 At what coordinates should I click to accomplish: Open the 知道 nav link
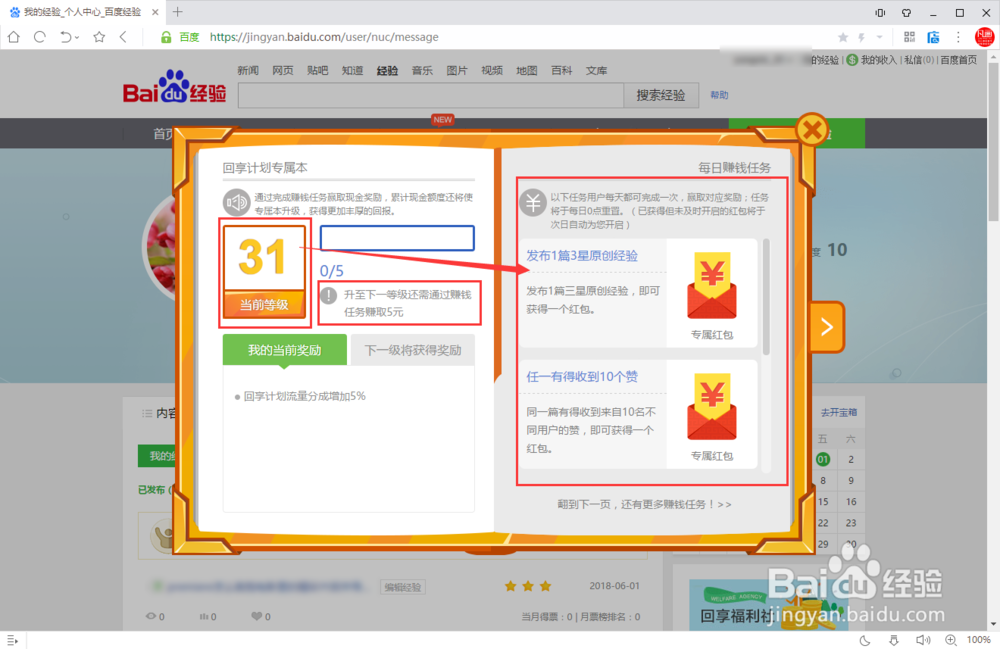[352, 70]
